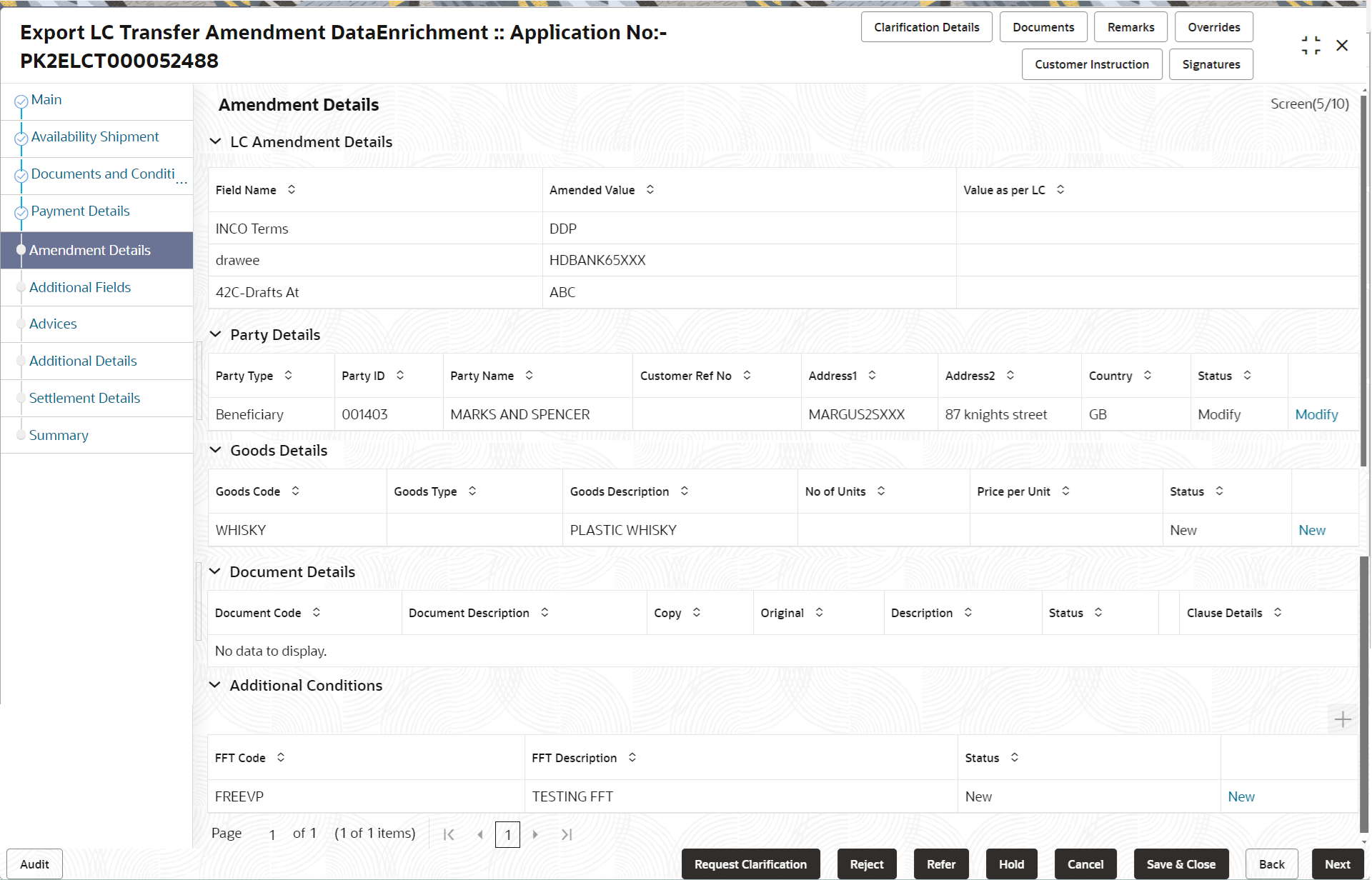Click the restore screen size icon
The height and width of the screenshot is (880, 1372).
tap(1311, 44)
